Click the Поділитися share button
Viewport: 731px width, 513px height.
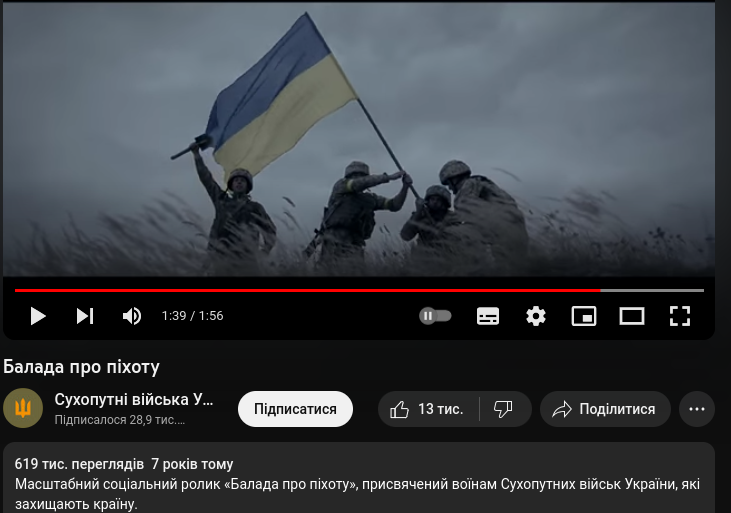(605, 409)
